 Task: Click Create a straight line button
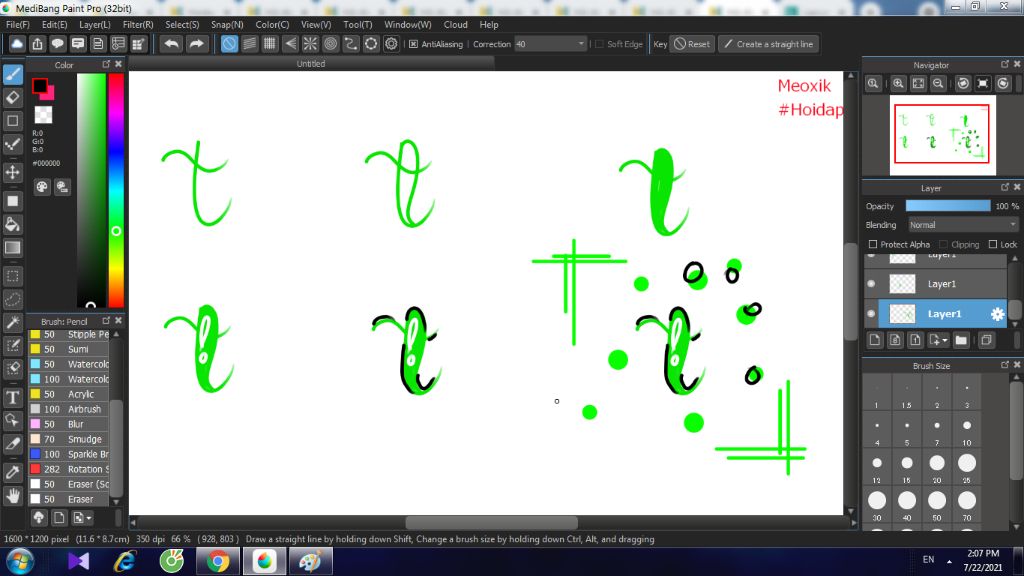[x=769, y=44]
